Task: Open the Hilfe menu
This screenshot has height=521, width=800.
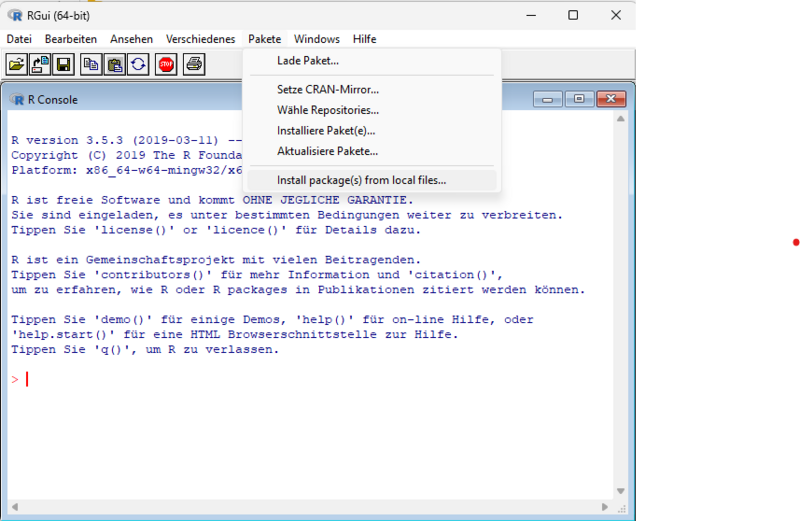Action: [364, 39]
